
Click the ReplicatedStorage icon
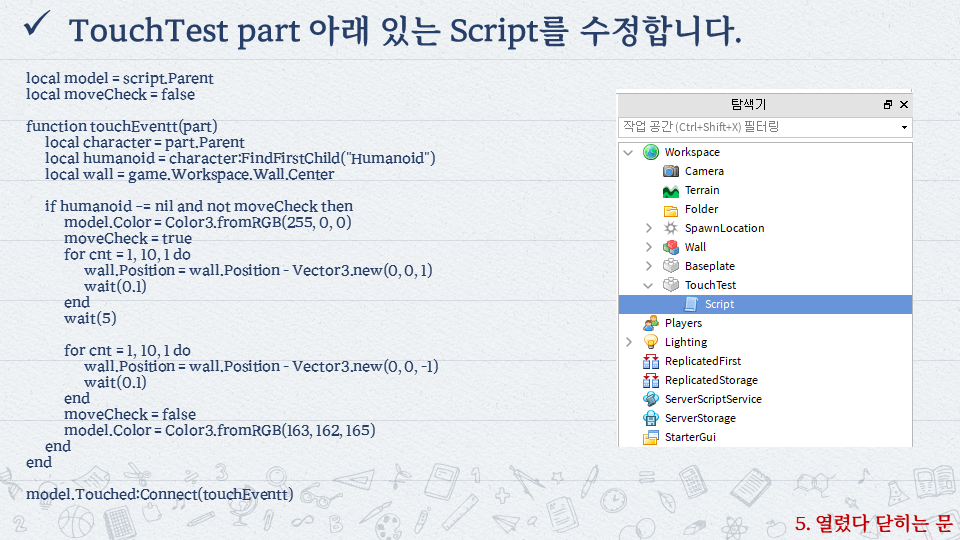coord(651,380)
